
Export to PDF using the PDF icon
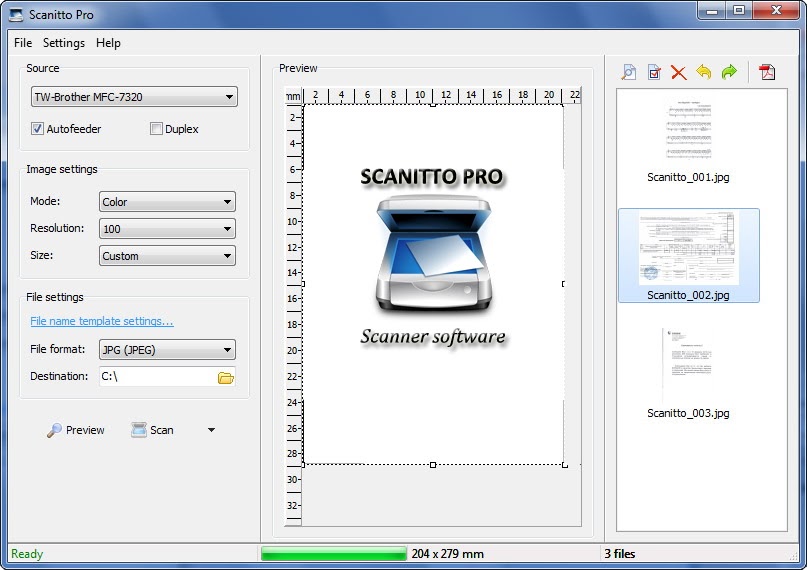(x=767, y=72)
